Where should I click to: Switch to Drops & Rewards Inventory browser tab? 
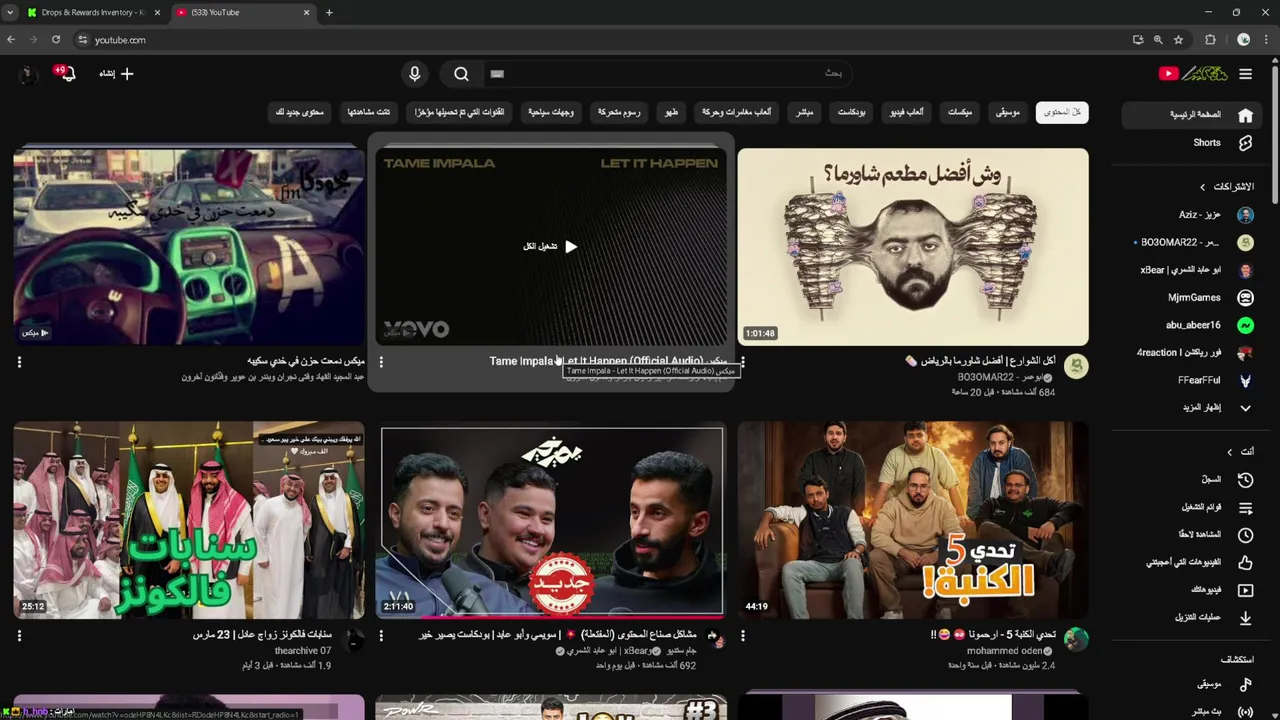point(92,12)
